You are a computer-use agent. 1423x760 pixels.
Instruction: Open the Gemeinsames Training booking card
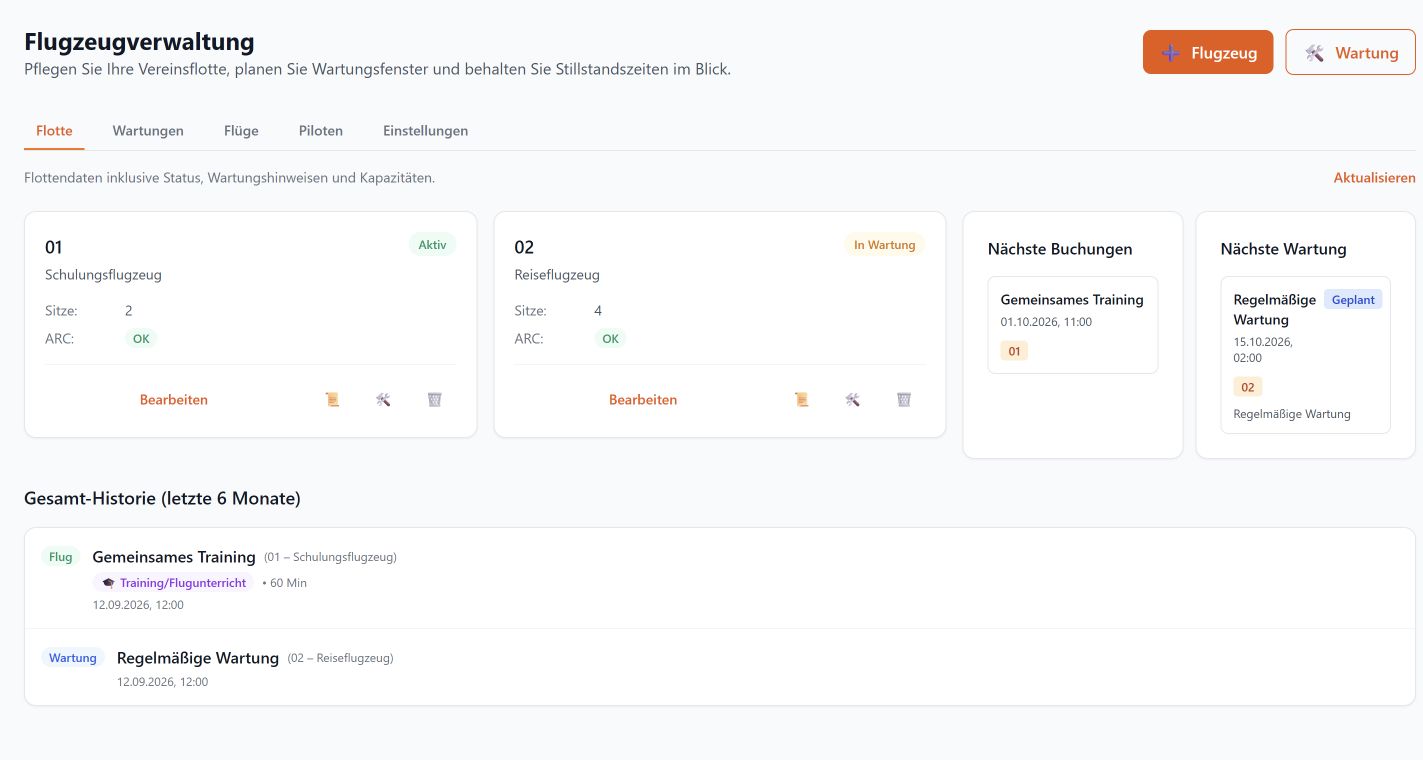coord(1072,325)
